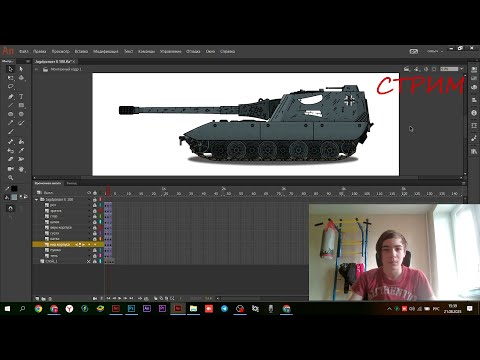480x360 pixels.
Task: Open the timeline panel options menu
Action: point(463,183)
